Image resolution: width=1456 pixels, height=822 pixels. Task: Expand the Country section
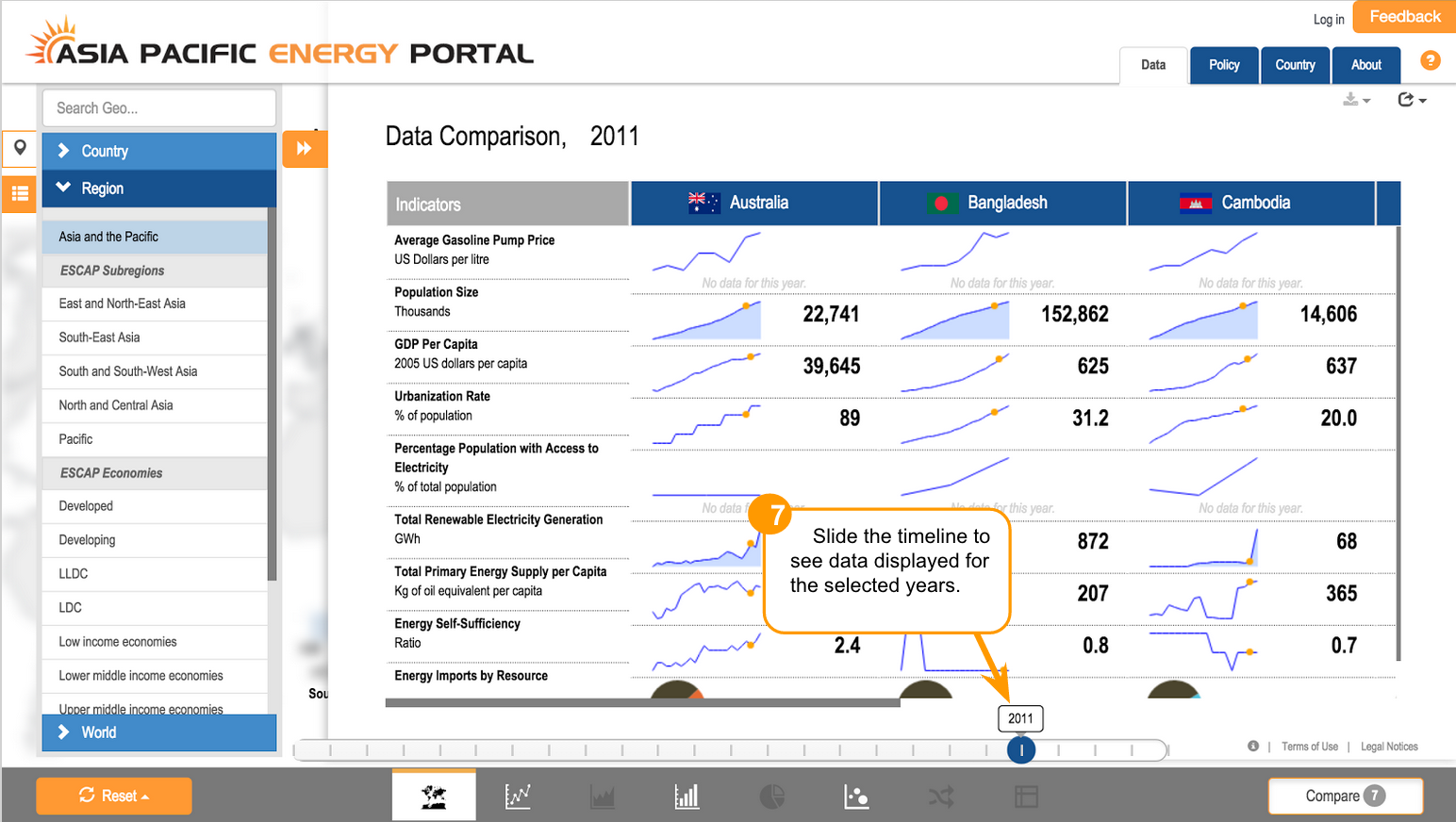pyautogui.click(x=158, y=151)
